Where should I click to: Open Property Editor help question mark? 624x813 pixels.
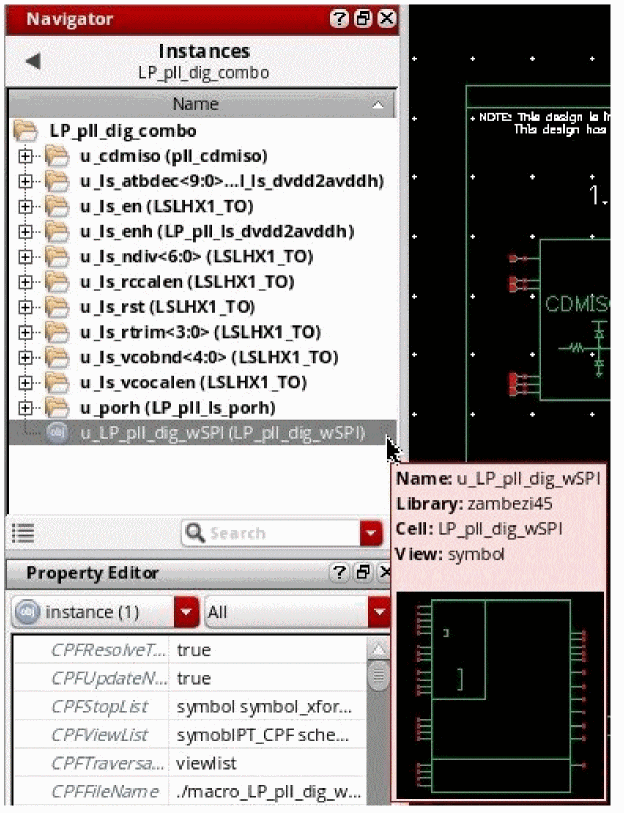pyautogui.click(x=340, y=573)
